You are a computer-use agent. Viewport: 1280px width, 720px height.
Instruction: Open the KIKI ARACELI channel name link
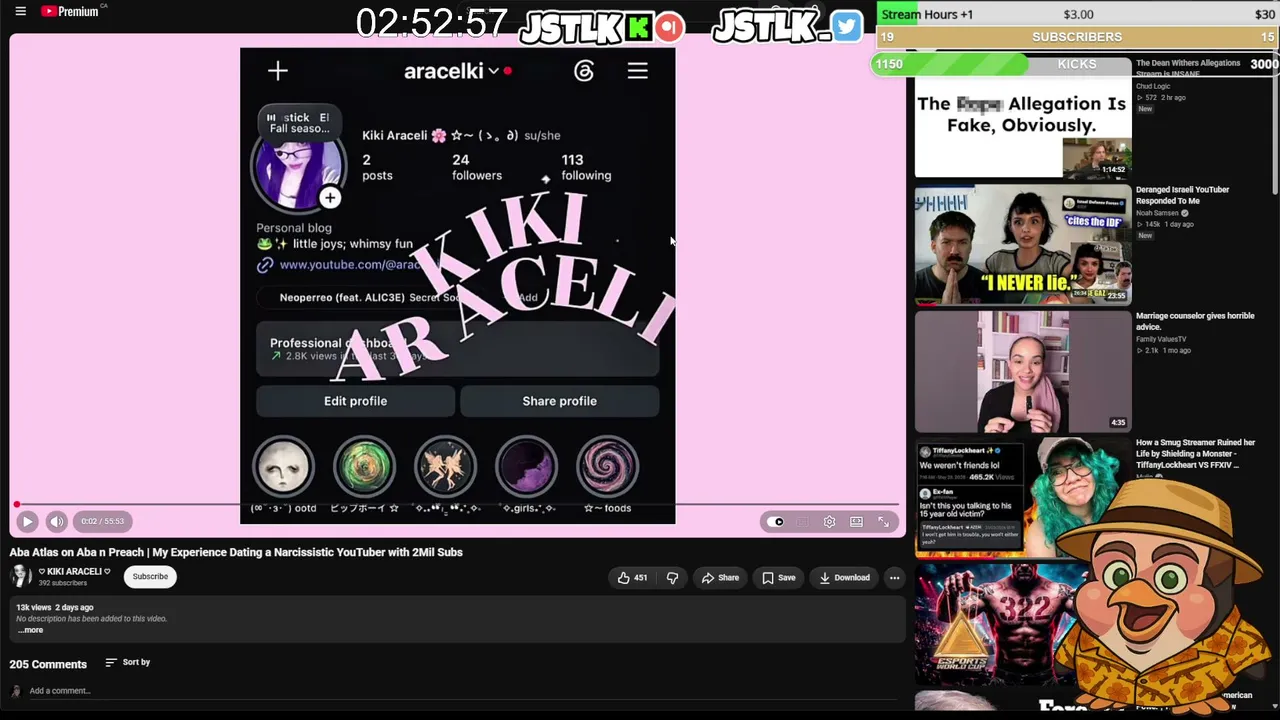(x=74, y=571)
